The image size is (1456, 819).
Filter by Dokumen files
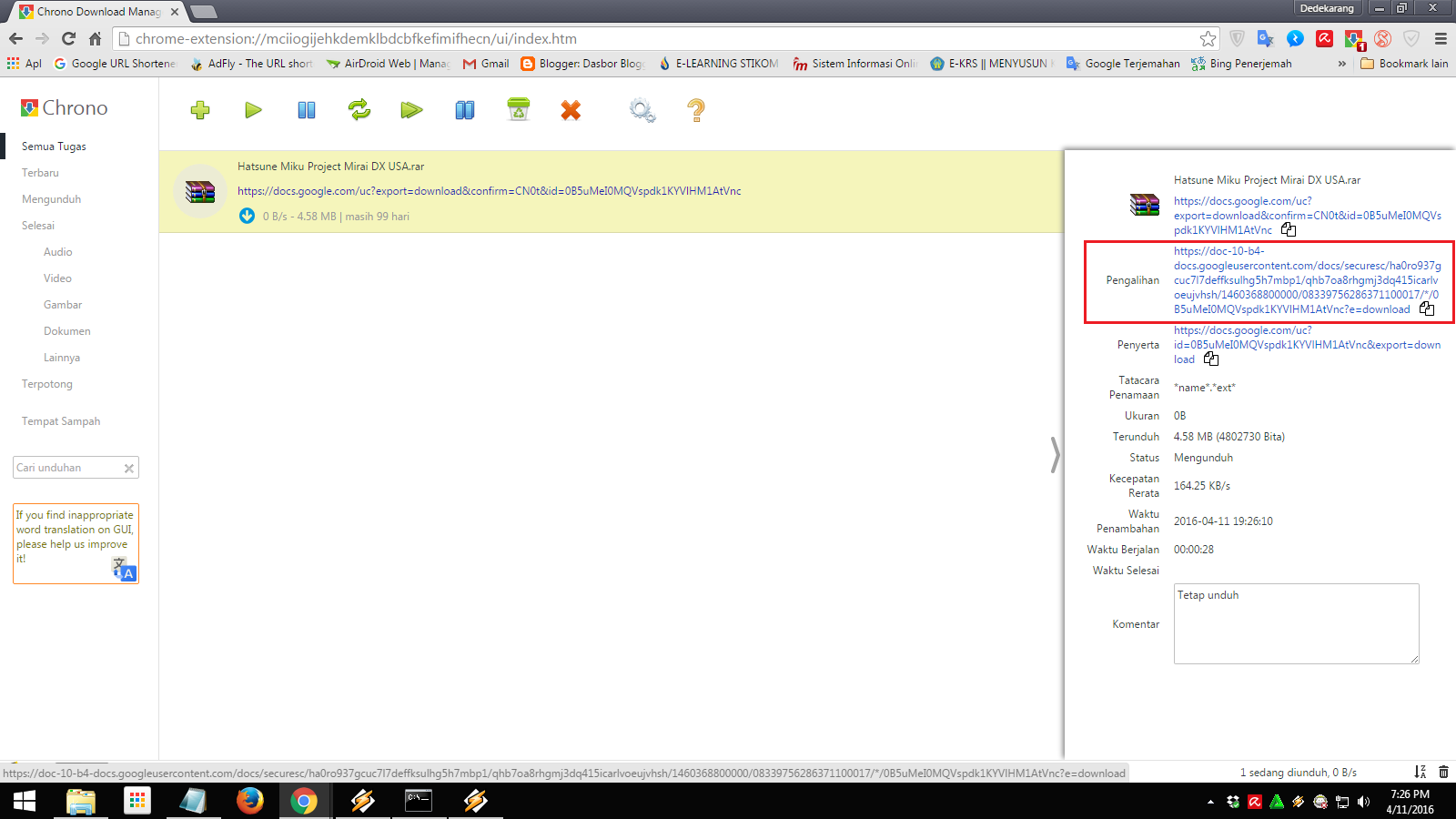pyautogui.click(x=67, y=330)
